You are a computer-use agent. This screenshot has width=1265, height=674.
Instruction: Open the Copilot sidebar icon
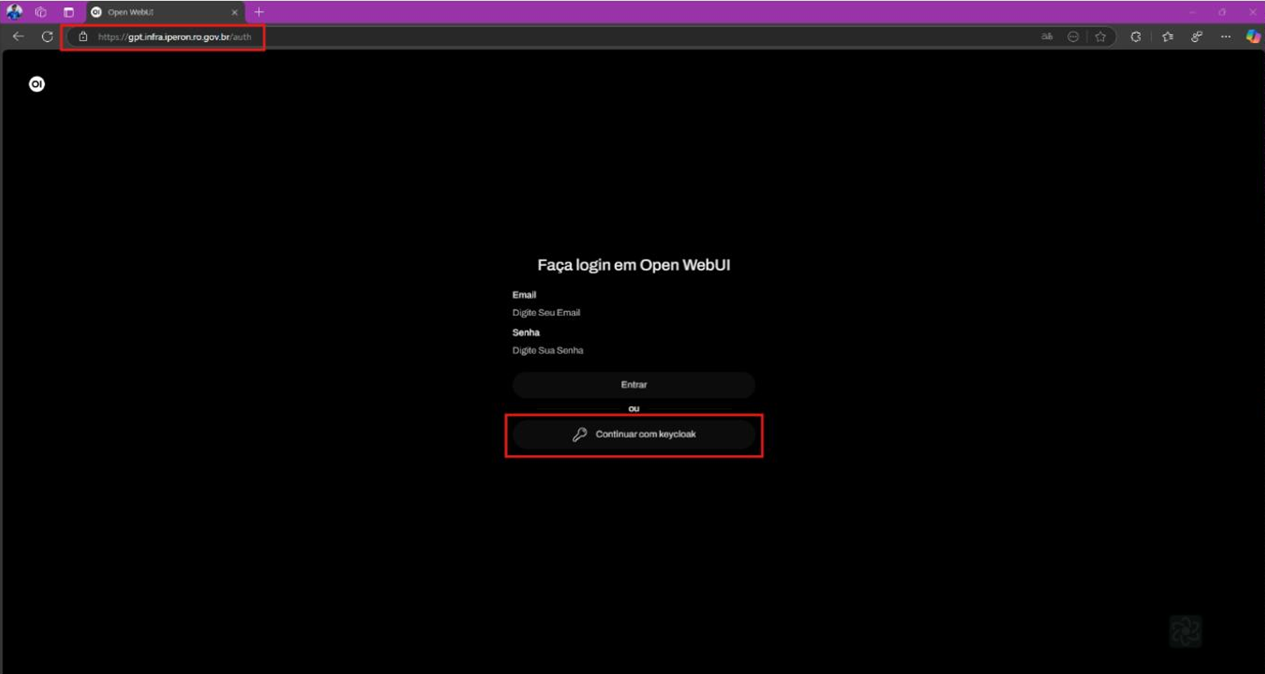point(1253,37)
